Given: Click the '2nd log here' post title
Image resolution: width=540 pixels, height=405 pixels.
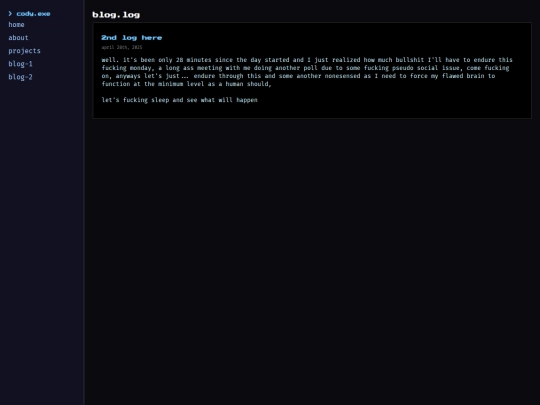Looking at the screenshot, I should [132, 38].
